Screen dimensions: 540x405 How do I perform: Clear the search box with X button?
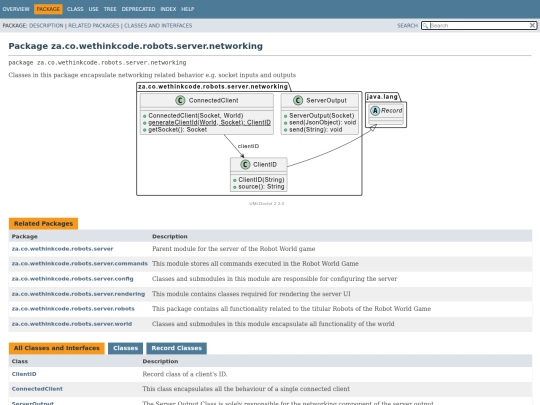pos(532,25)
